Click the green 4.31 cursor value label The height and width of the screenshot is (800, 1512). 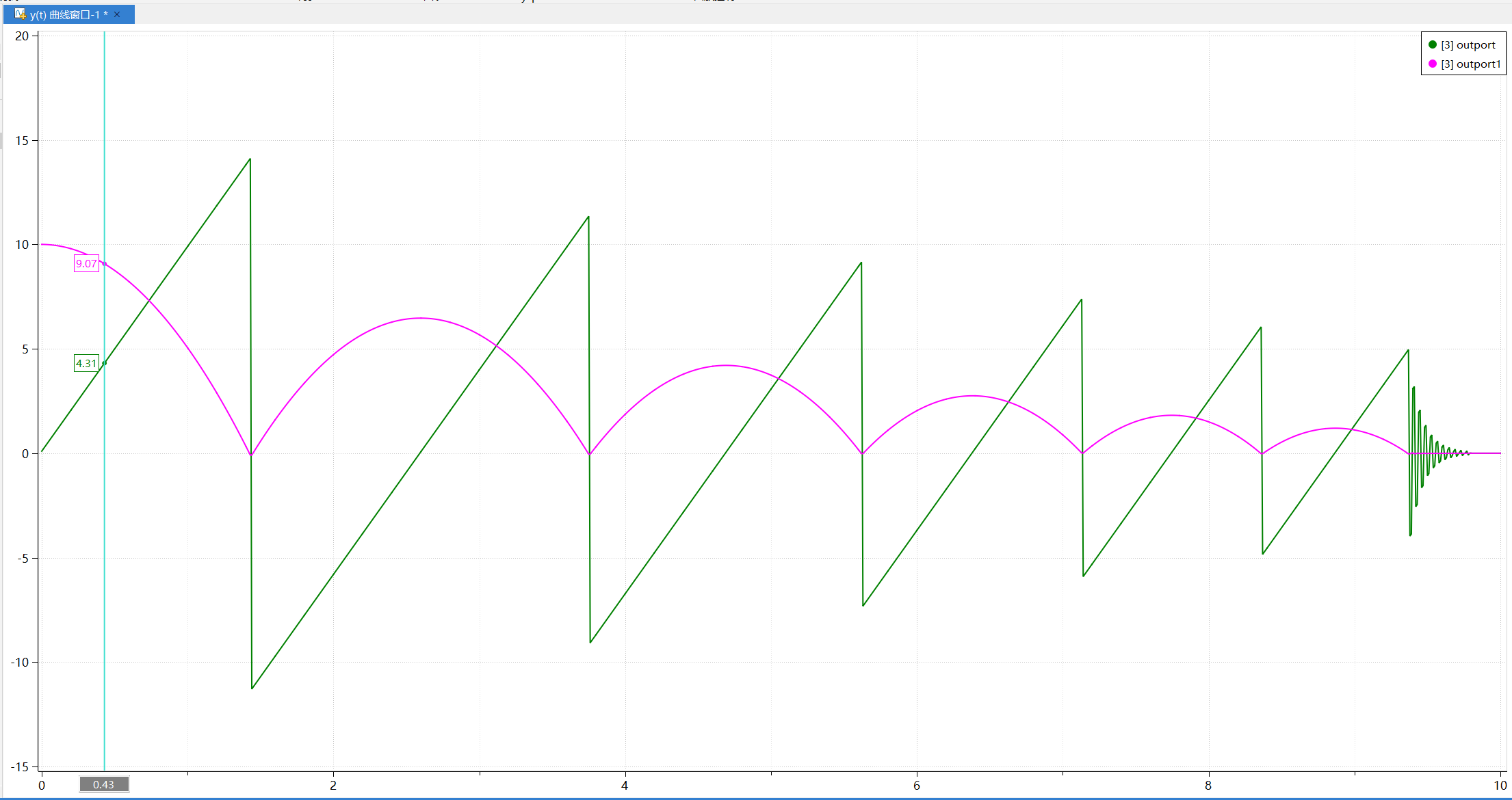(x=86, y=363)
